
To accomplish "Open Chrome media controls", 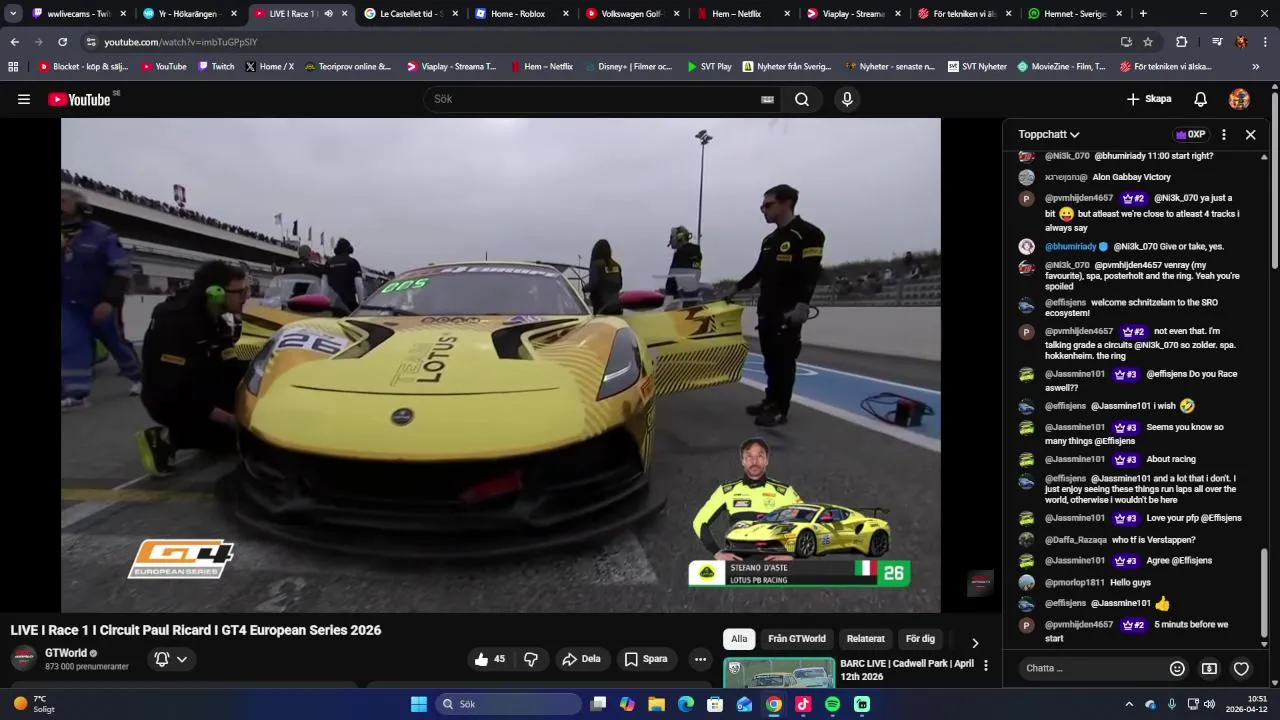I will click(x=1216, y=42).
